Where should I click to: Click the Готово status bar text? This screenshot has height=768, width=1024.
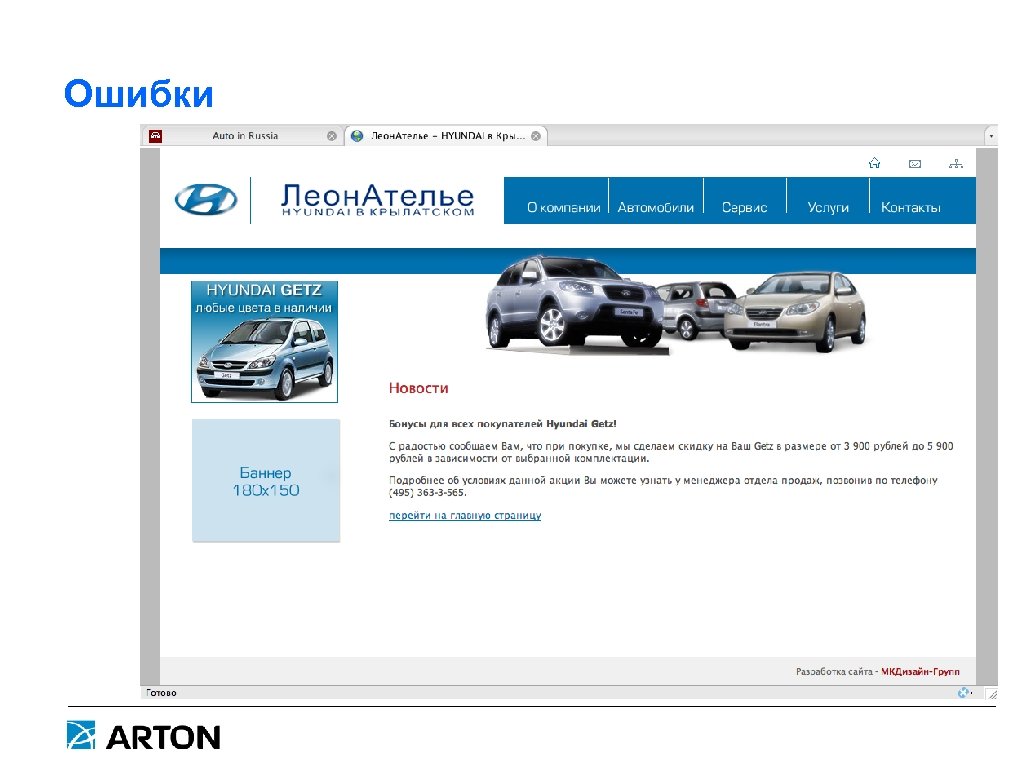161,693
